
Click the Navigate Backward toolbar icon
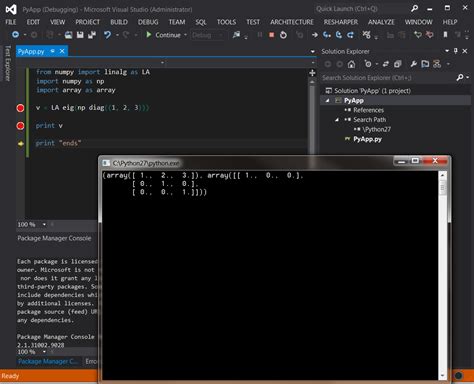coord(15,35)
